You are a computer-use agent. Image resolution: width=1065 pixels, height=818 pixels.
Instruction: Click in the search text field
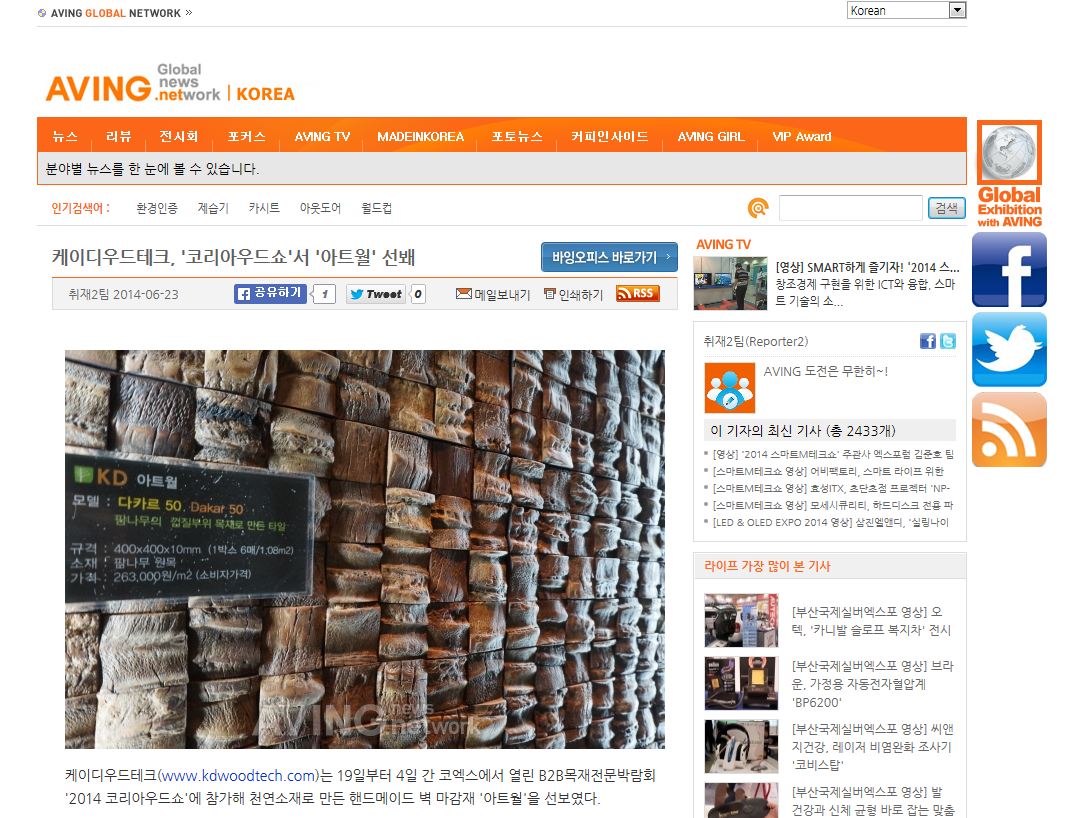click(x=850, y=208)
